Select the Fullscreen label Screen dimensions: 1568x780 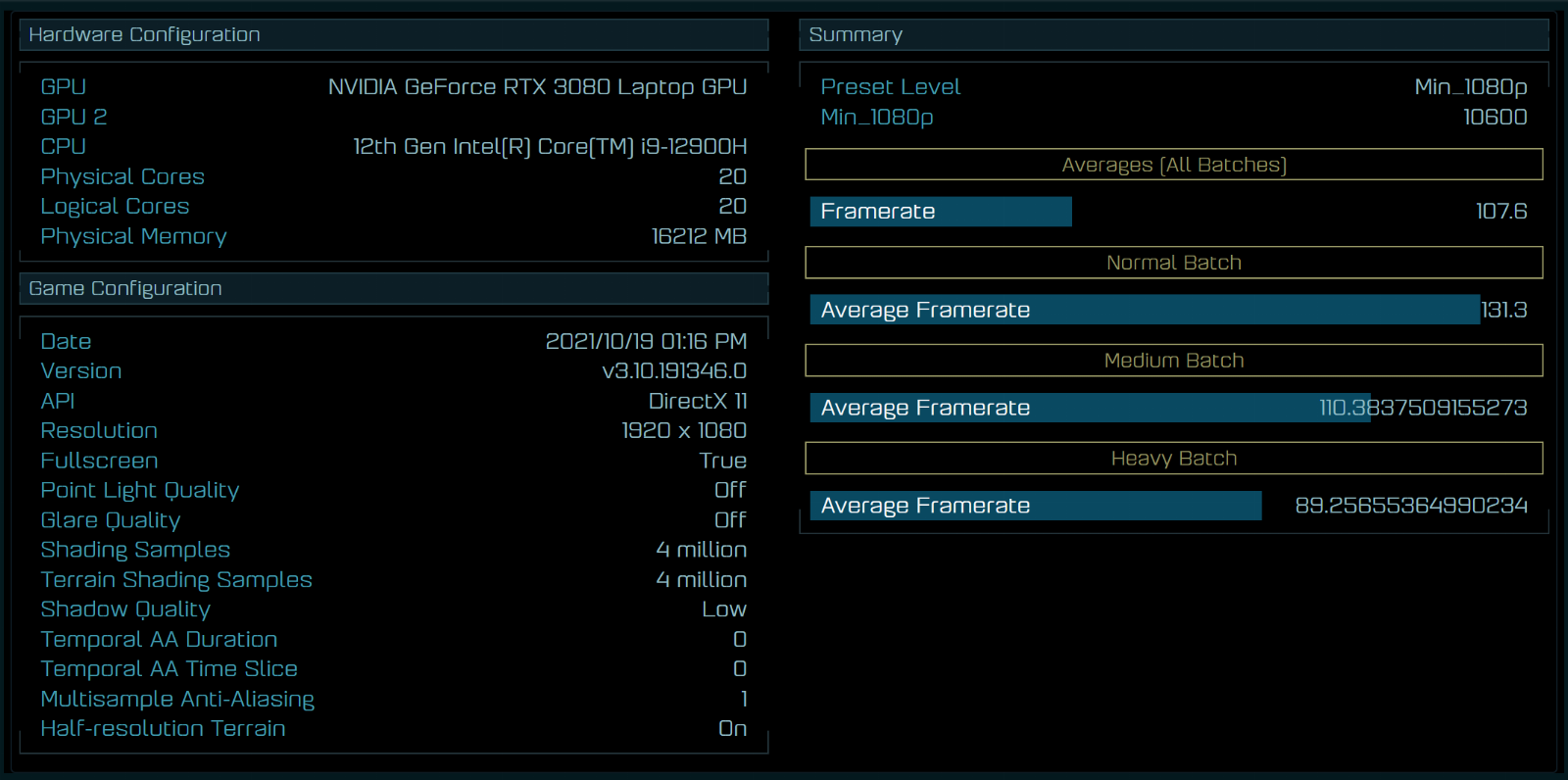point(99,461)
